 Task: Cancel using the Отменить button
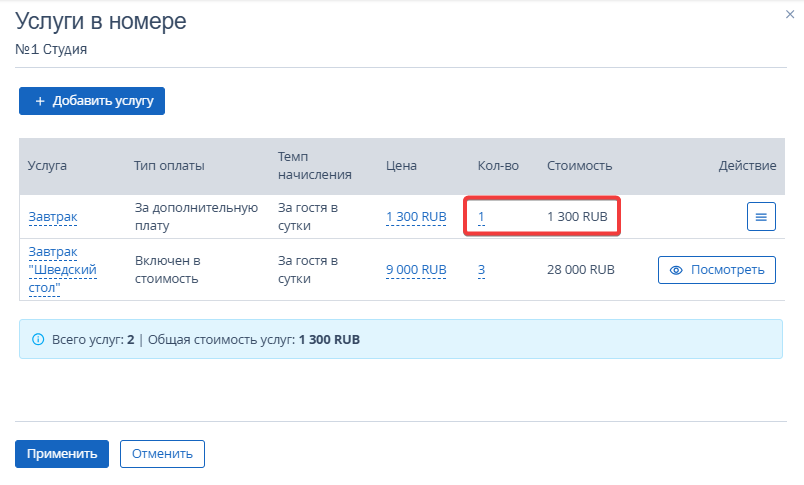[x=162, y=453]
